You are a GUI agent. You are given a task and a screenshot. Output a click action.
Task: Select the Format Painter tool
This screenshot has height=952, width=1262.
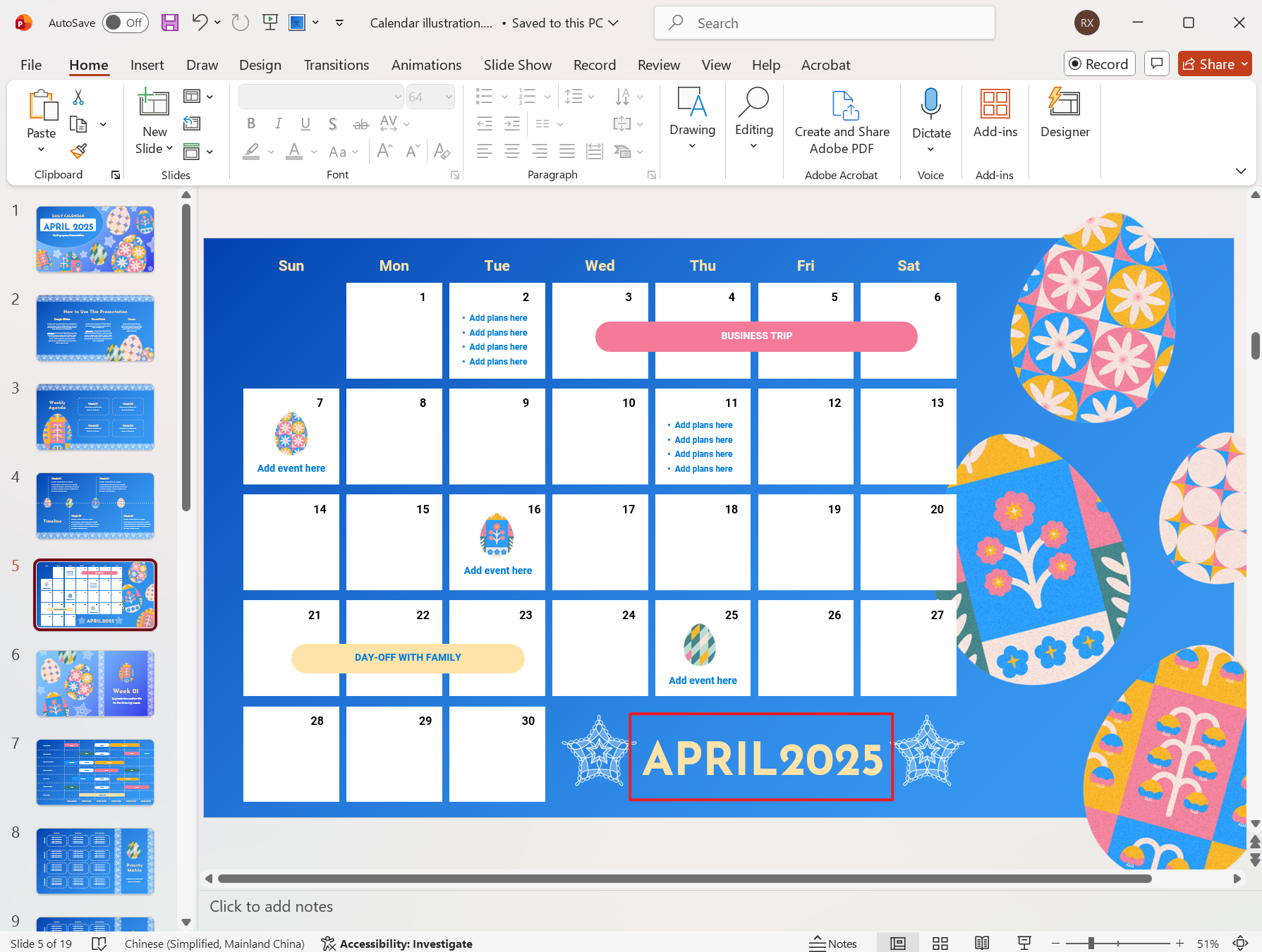tap(78, 150)
